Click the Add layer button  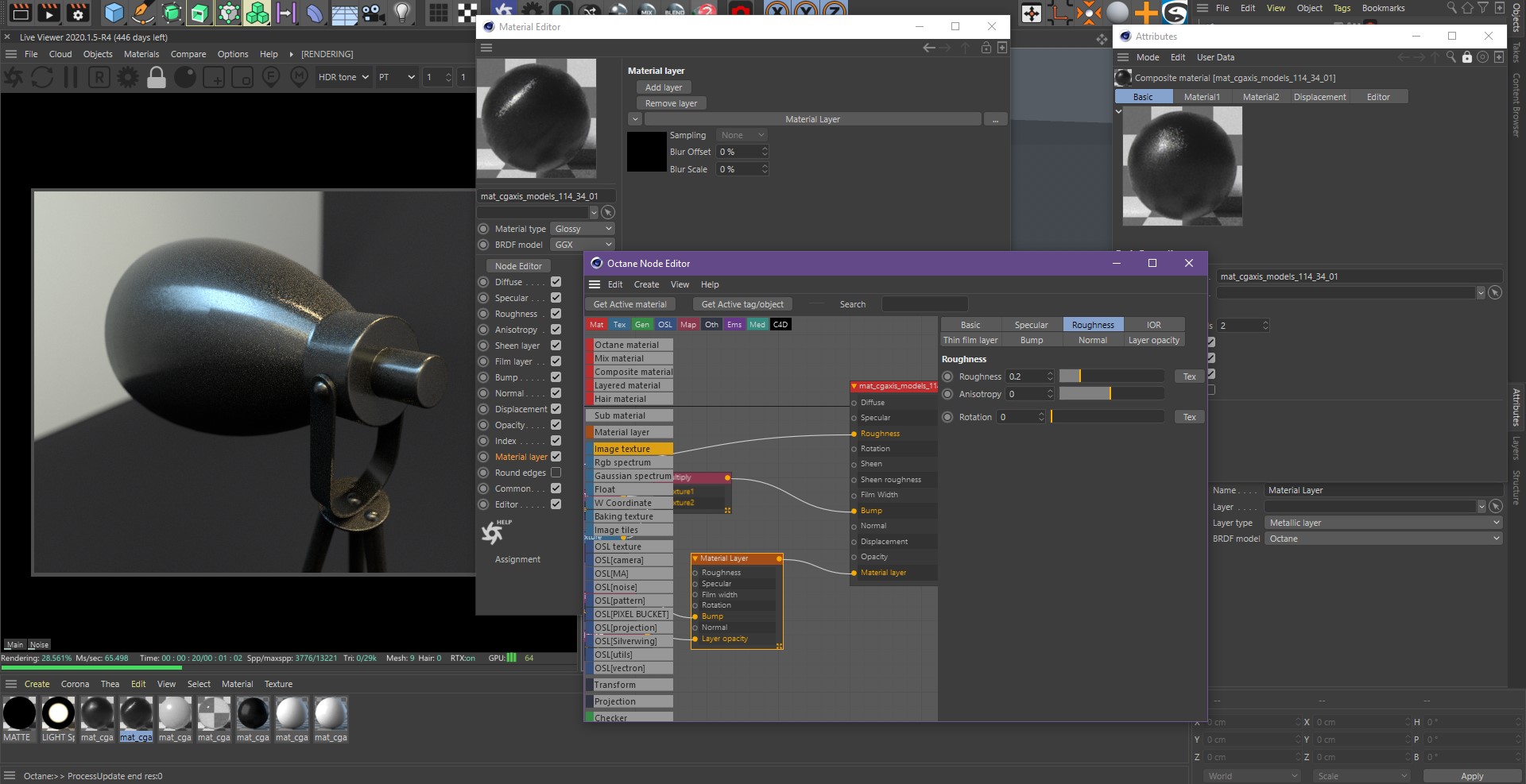[664, 87]
